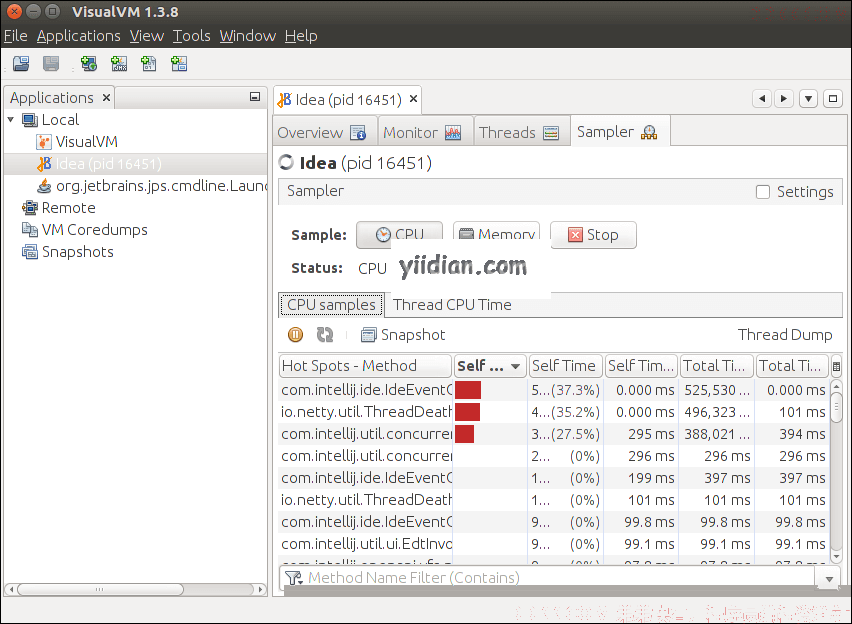Take a CPU Snapshot

(x=403, y=335)
